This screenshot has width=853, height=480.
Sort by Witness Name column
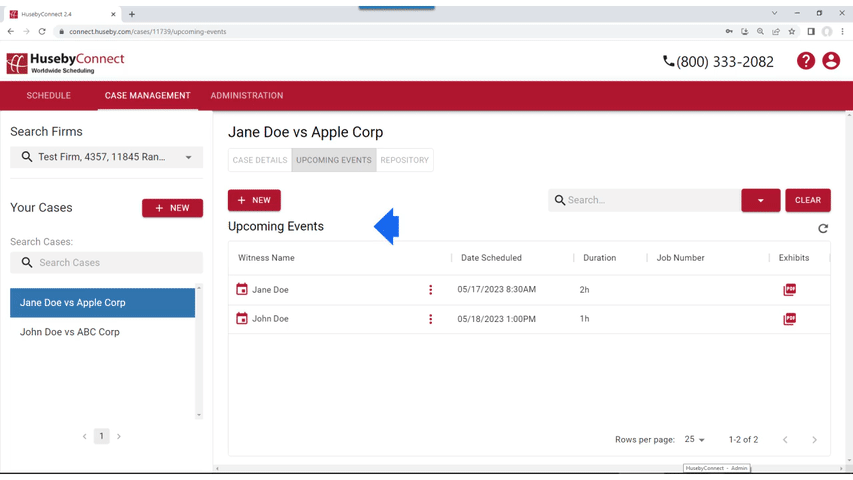coord(266,258)
